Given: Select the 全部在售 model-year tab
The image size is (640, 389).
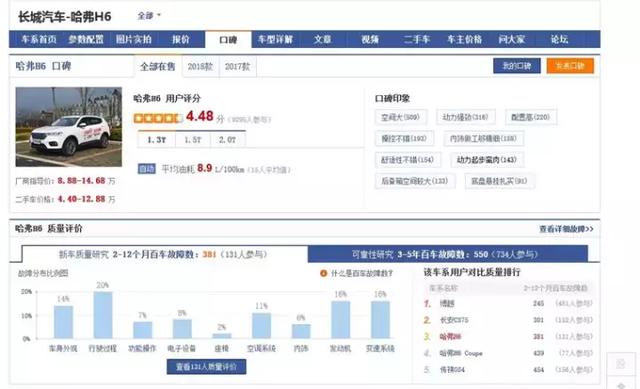Looking at the screenshot, I should coord(158,66).
